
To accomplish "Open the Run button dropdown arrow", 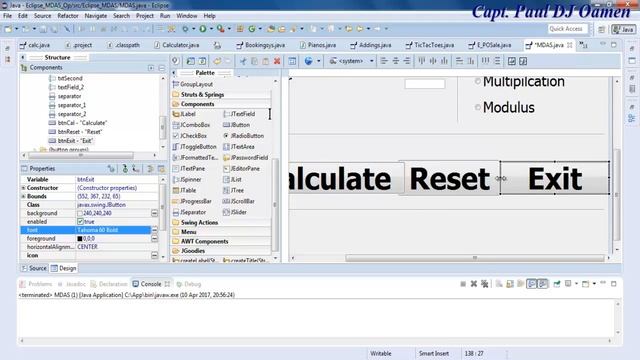I will click(x=211, y=29).
